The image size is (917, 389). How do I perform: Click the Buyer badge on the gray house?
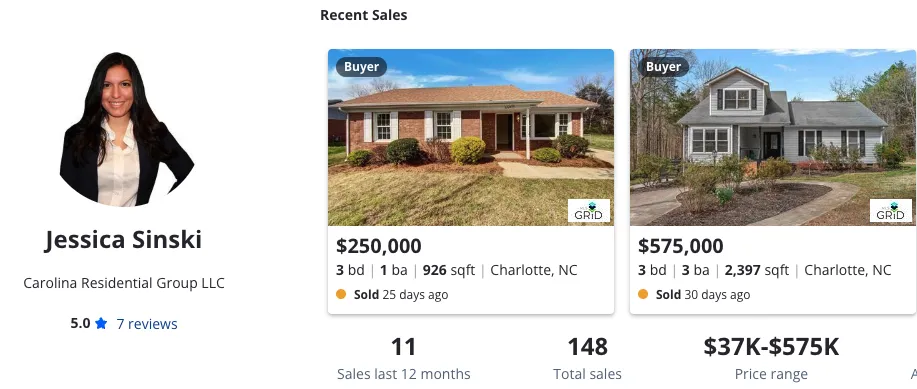point(663,67)
